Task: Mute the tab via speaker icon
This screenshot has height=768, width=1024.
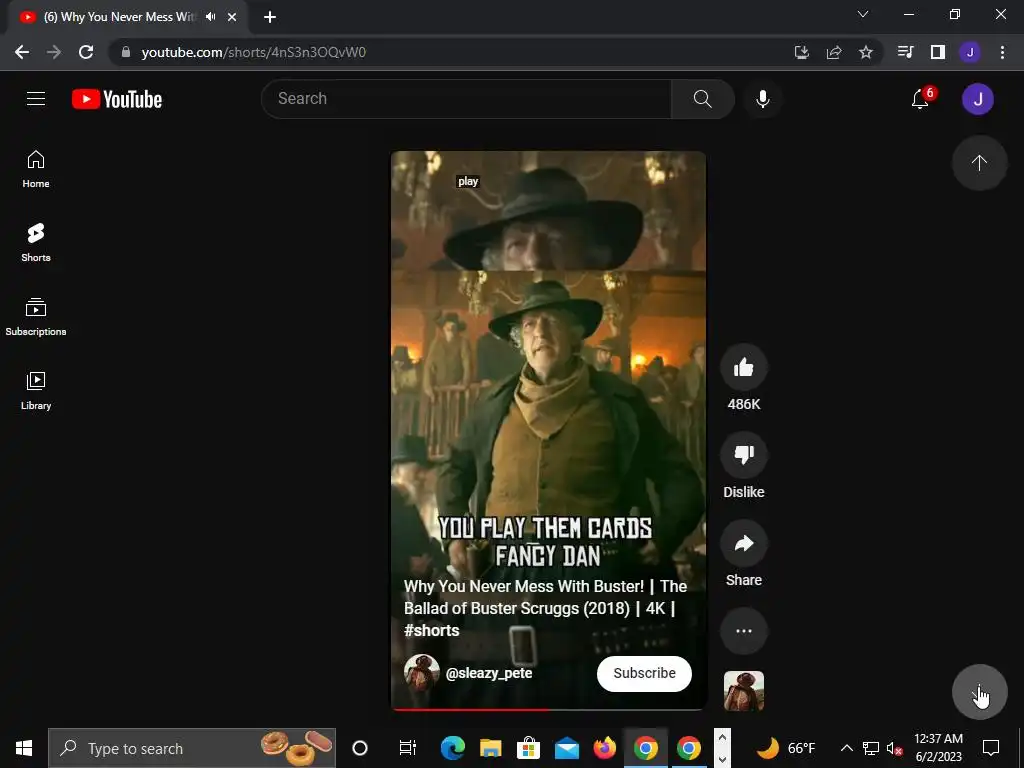Action: click(210, 17)
